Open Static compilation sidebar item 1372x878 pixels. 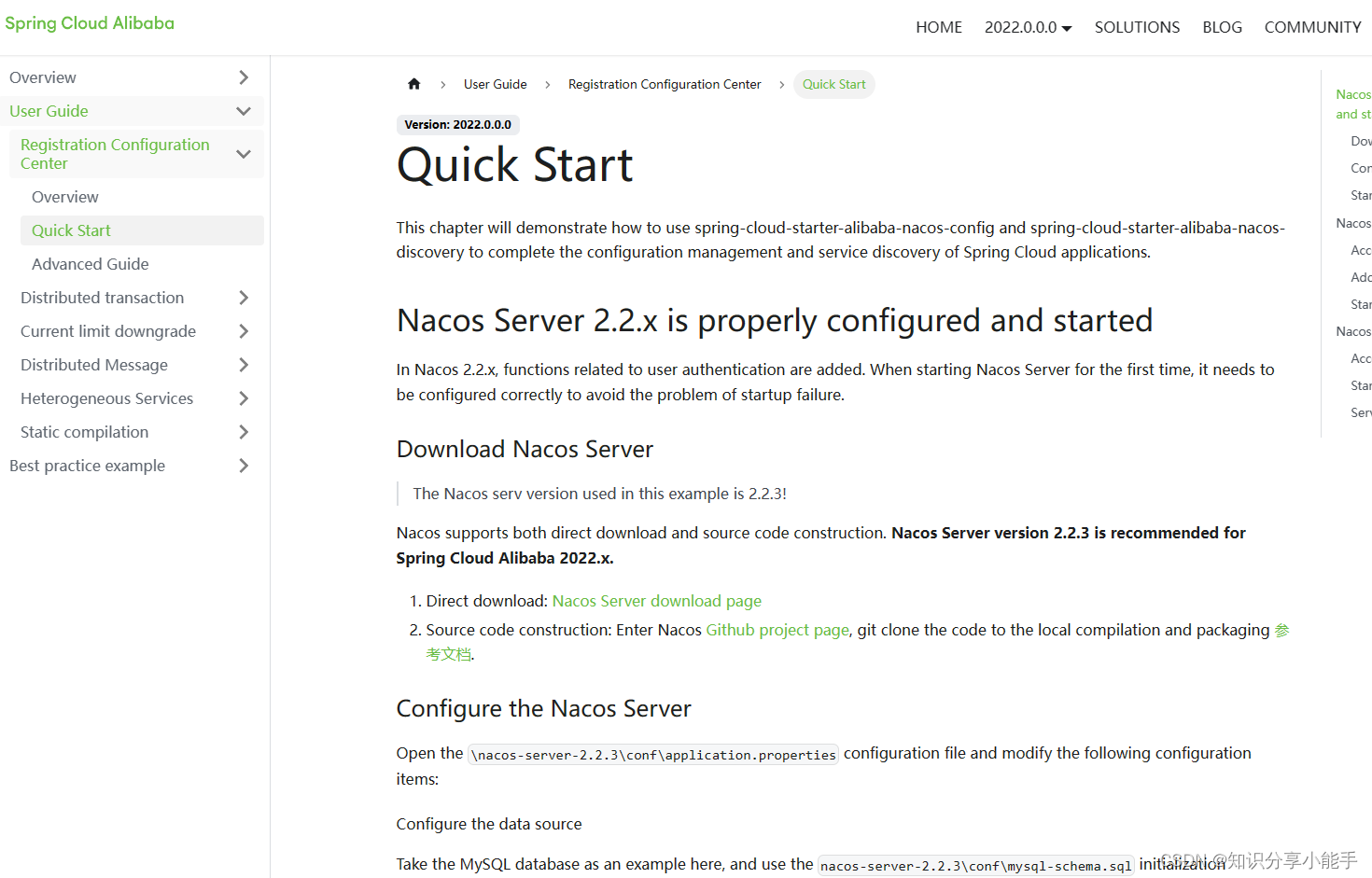pos(85,432)
